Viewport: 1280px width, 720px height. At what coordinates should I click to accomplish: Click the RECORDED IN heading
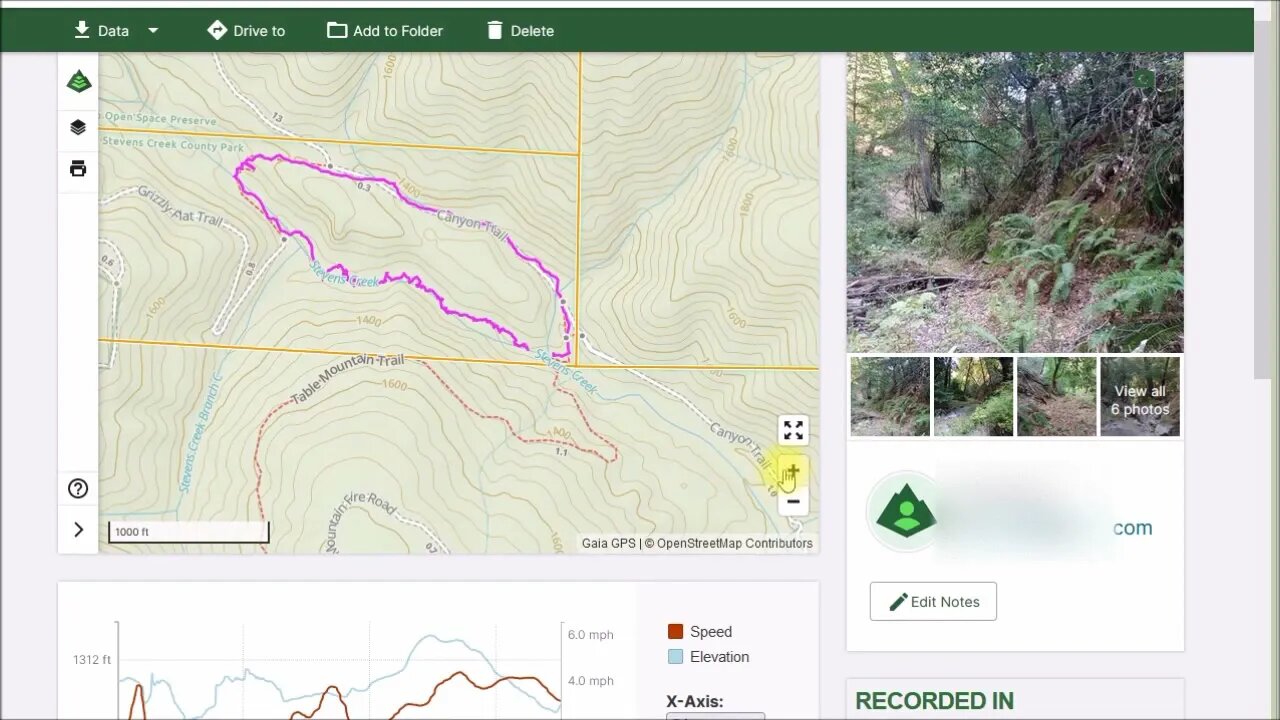tap(934, 701)
